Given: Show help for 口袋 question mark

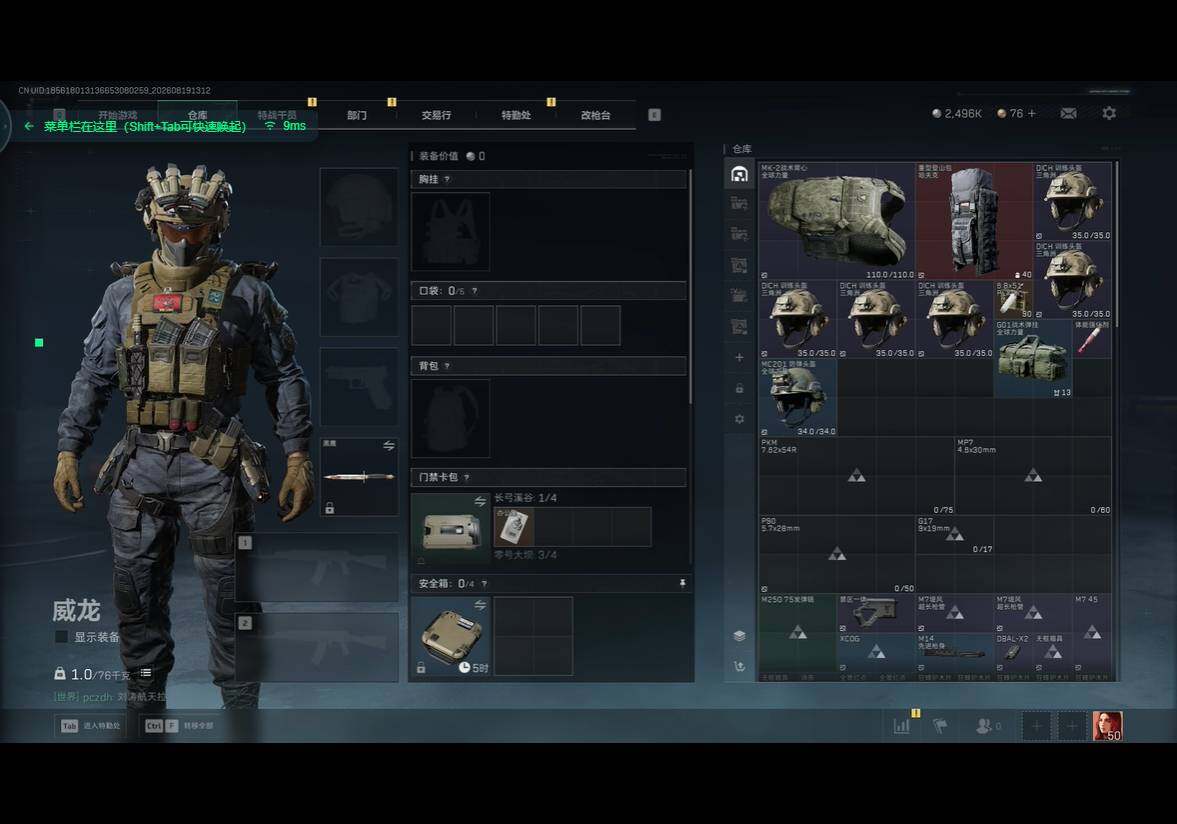Looking at the screenshot, I should 474,291.
